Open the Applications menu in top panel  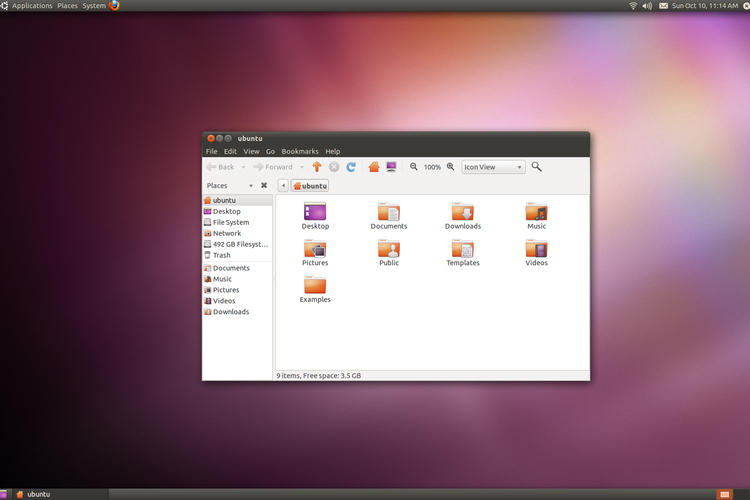click(32, 6)
